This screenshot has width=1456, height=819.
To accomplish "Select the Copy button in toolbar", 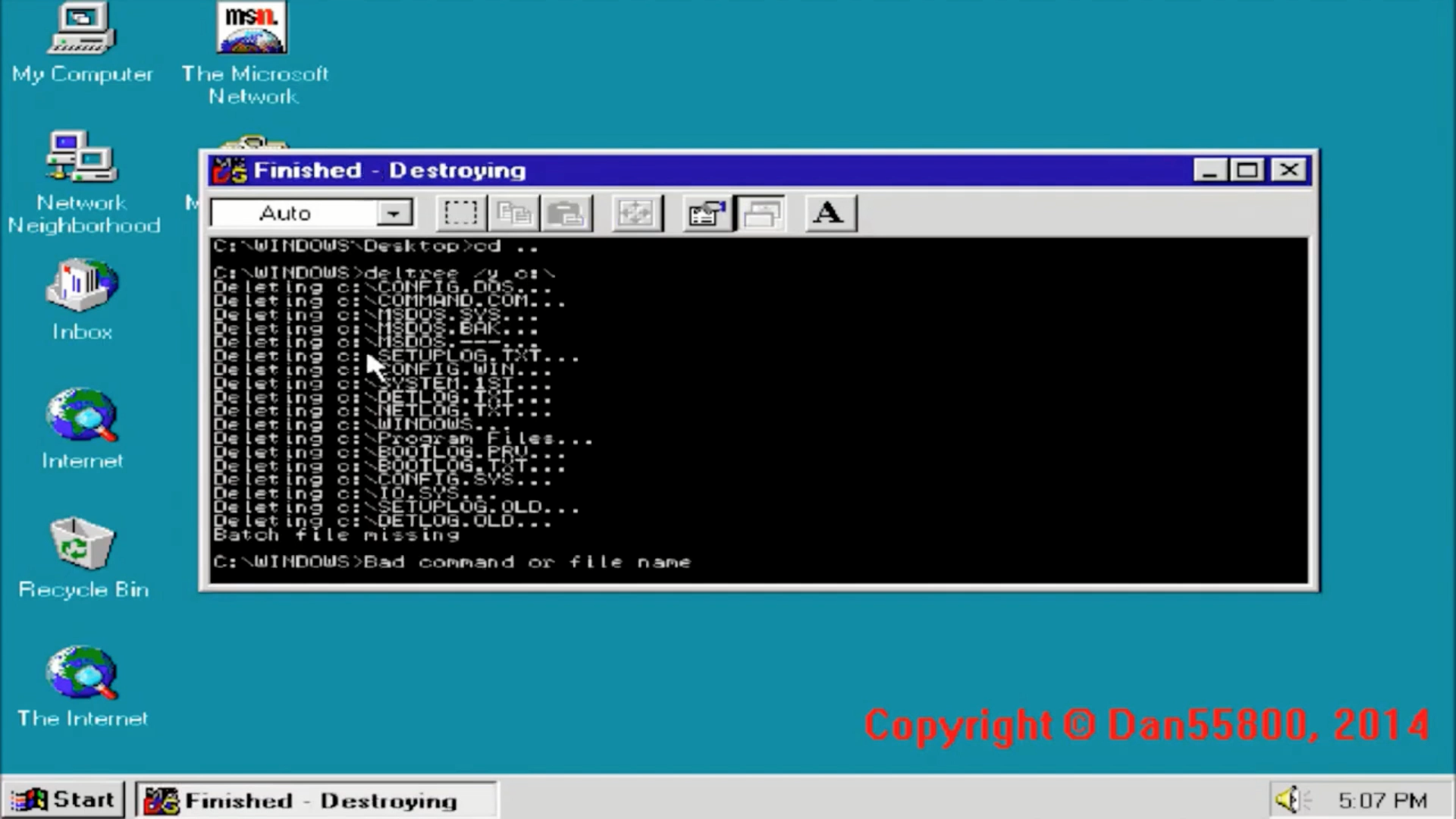I will point(513,213).
